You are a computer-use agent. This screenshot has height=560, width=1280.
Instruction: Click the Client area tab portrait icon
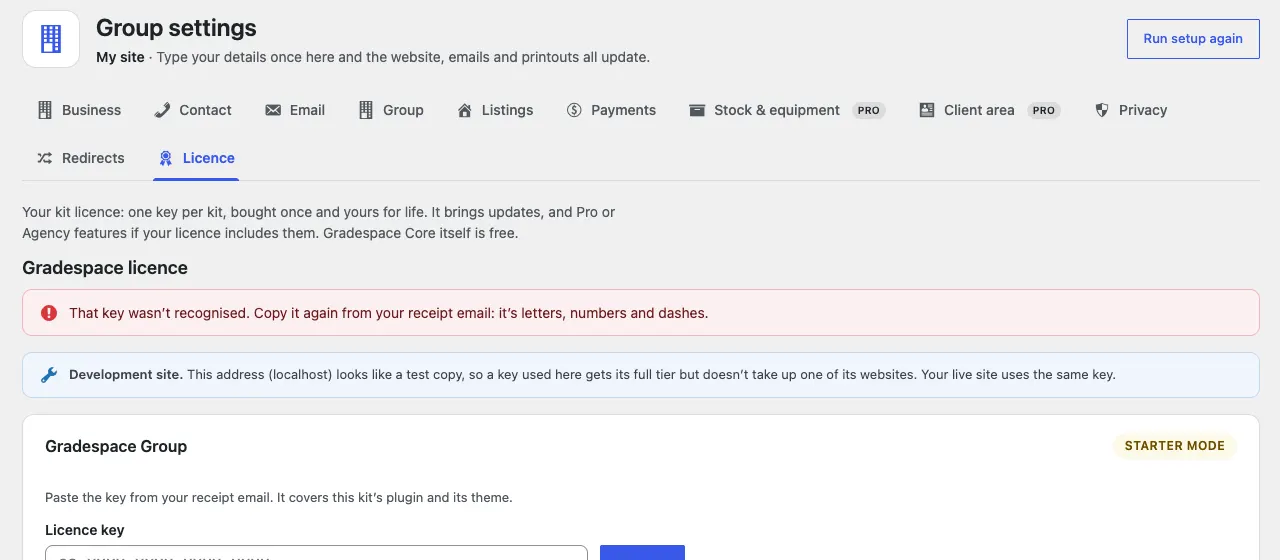[927, 110]
